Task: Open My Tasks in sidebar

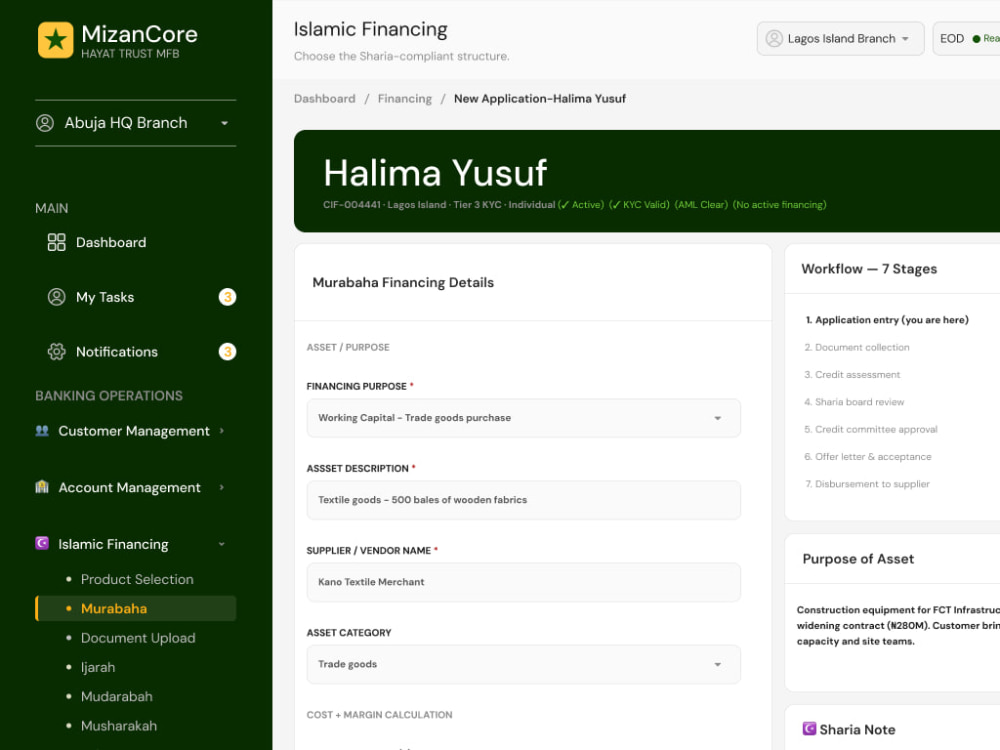Action: pyautogui.click(x=105, y=297)
